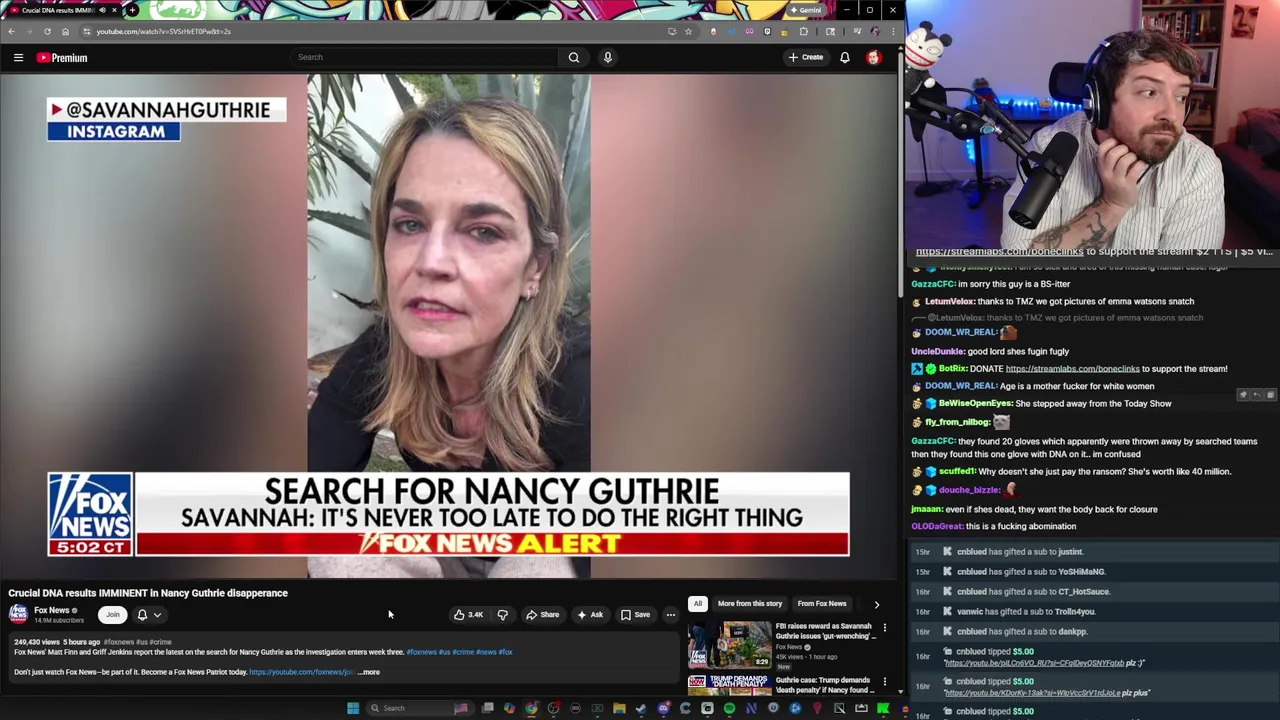Like the video with 3.4K likes
Viewport: 1280px width, 720px height.
click(x=468, y=615)
